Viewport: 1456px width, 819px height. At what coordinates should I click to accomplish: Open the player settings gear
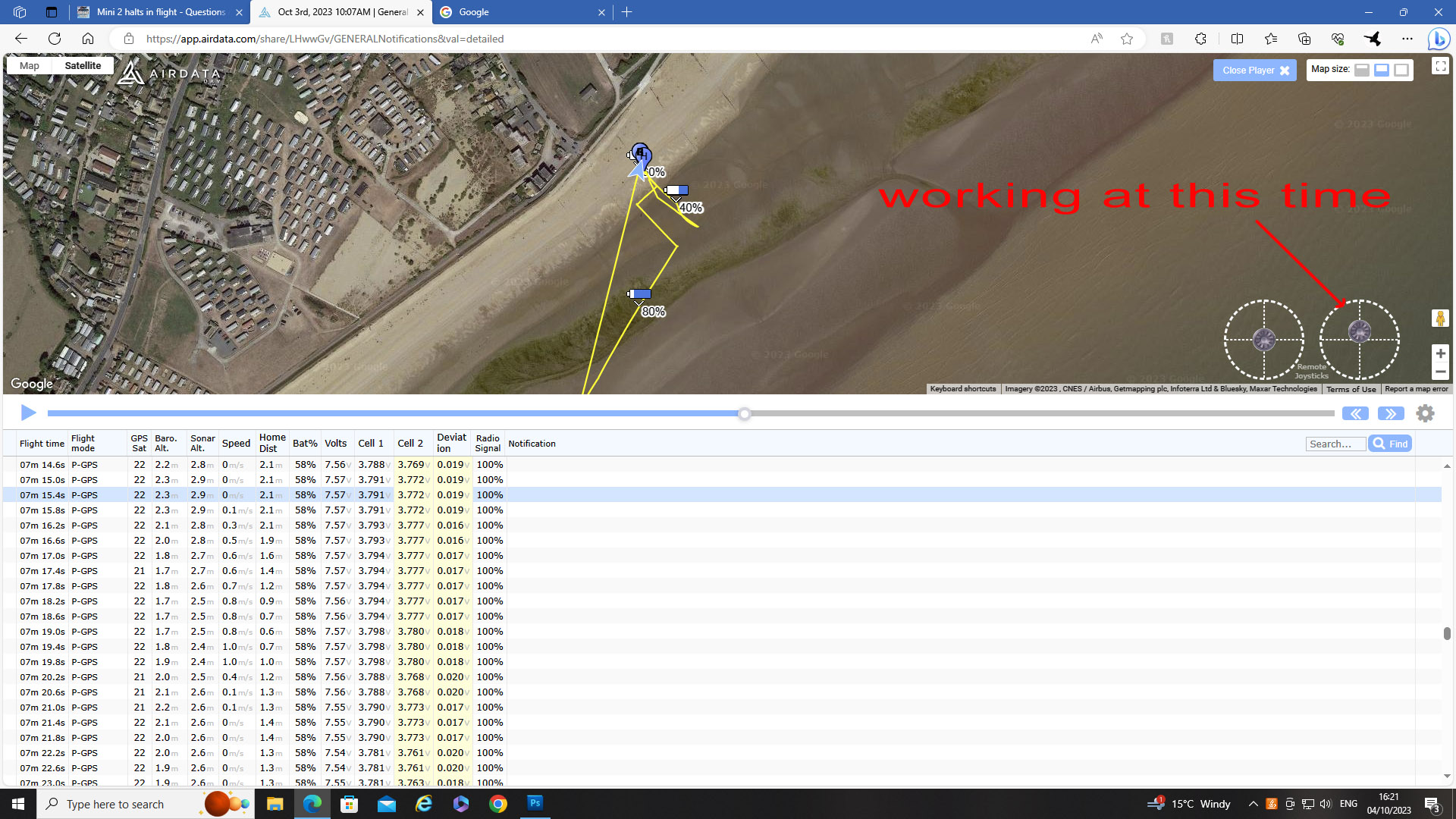[1426, 413]
